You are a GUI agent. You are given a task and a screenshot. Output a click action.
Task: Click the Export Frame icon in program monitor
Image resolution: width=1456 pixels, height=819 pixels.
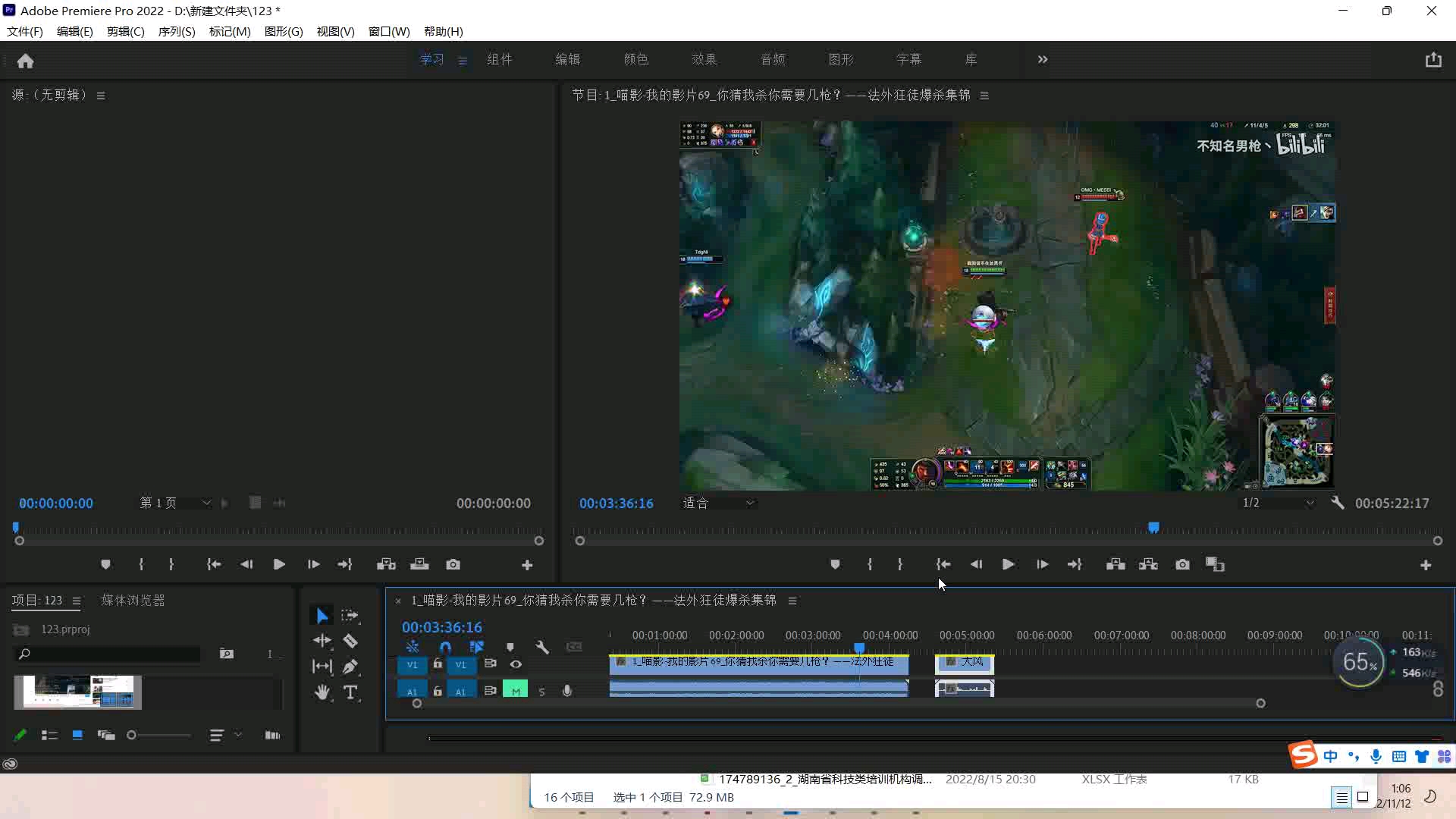[1182, 564]
